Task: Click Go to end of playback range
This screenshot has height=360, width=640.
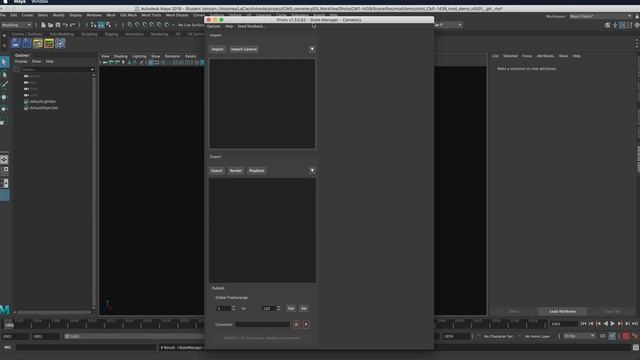Action: point(635,324)
